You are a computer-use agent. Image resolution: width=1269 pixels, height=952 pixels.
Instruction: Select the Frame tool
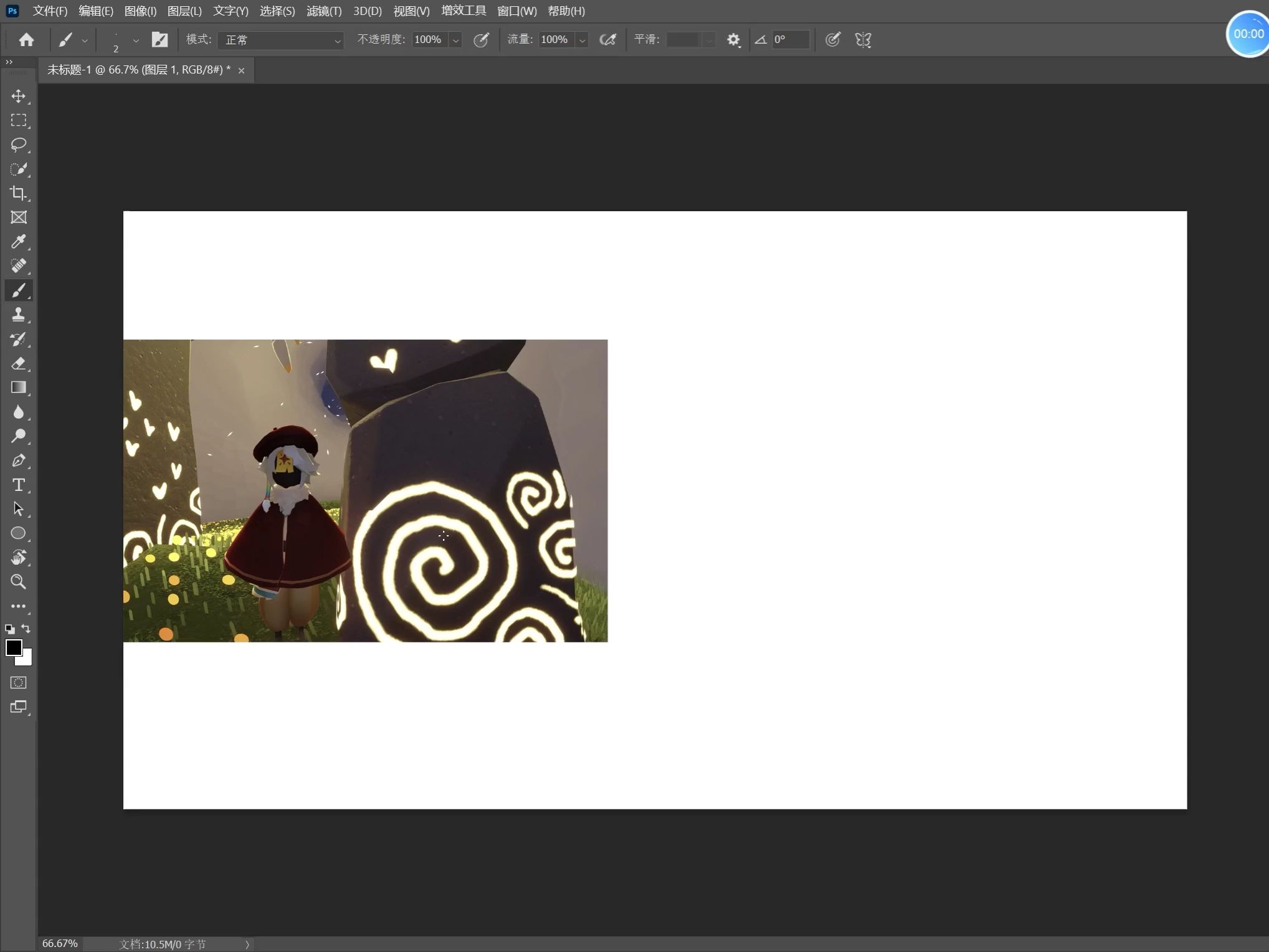click(x=19, y=217)
